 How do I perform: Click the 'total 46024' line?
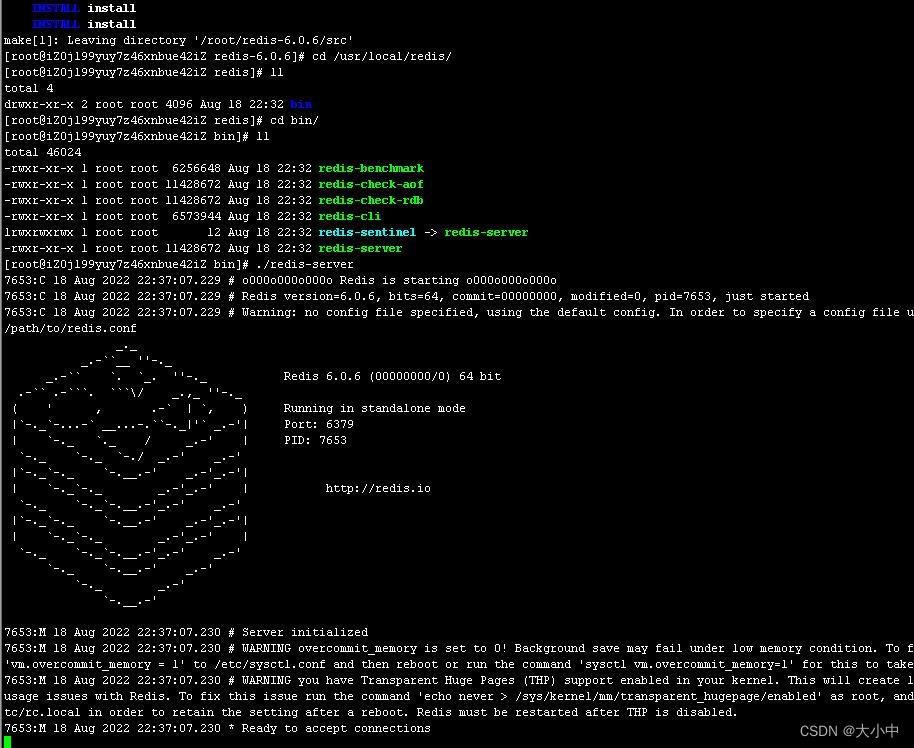[43, 152]
